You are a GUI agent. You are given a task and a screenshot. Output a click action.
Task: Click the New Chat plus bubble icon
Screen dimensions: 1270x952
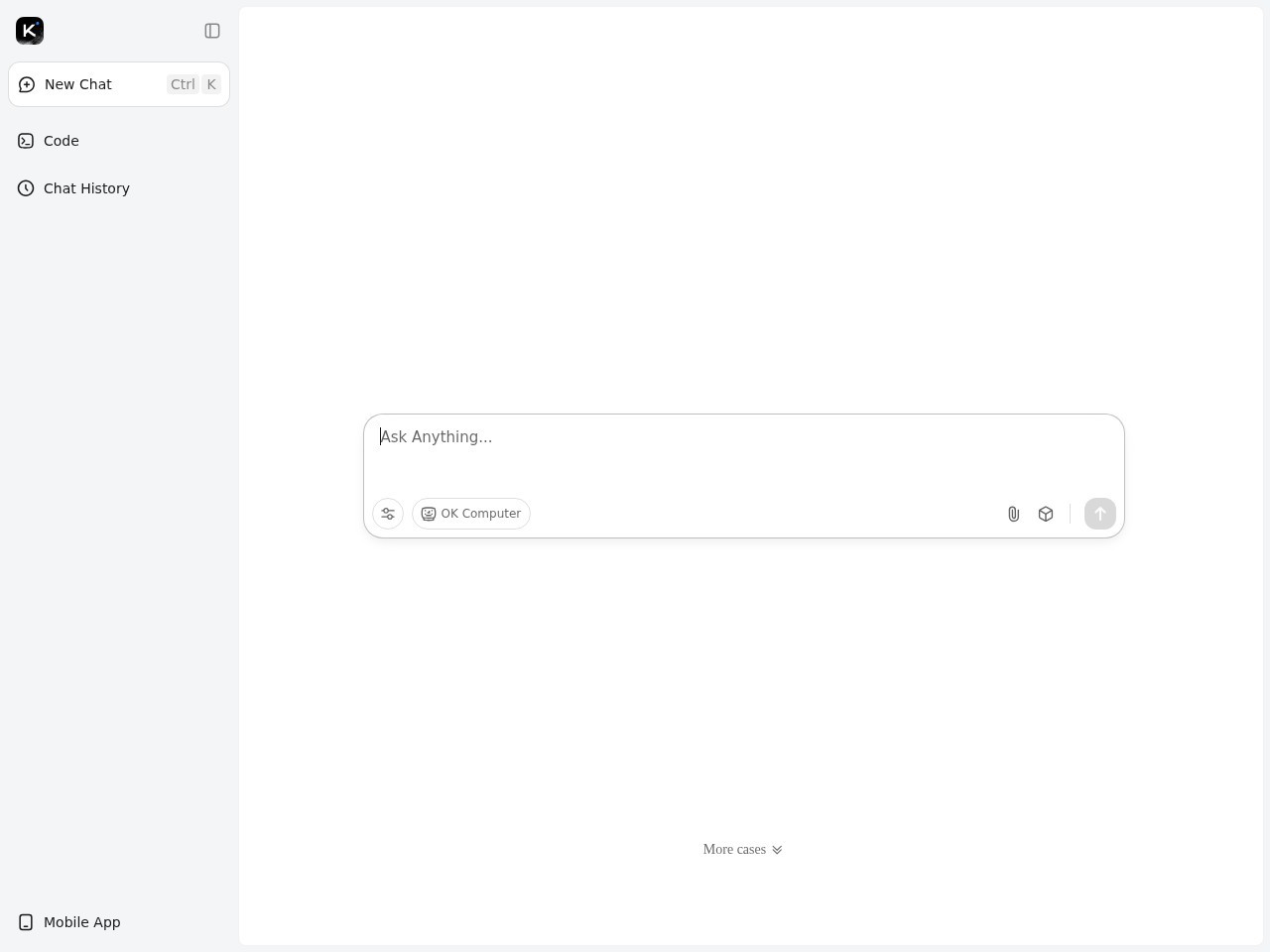(27, 84)
